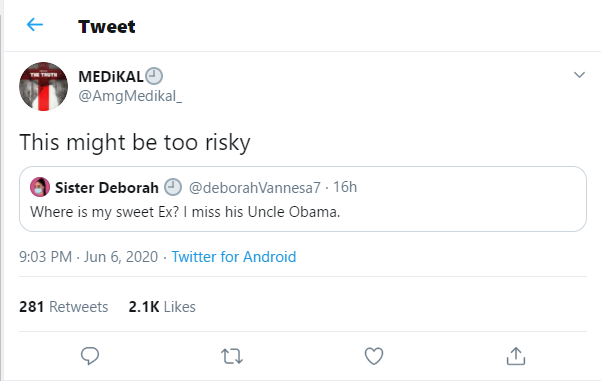Open the @AmgMedikal_ handle
This screenshot has height=381, width=601.
point(130,96)
